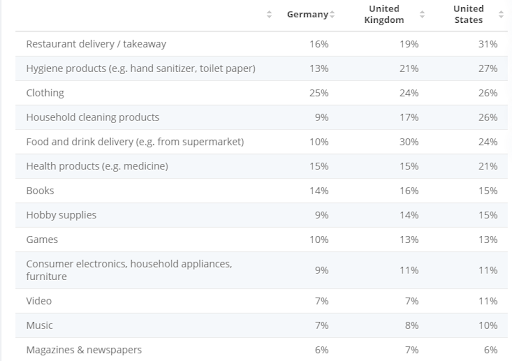Viewport: 512px width, 361px height.
Task: Select the Music row
Action: (x=261, y=325)
